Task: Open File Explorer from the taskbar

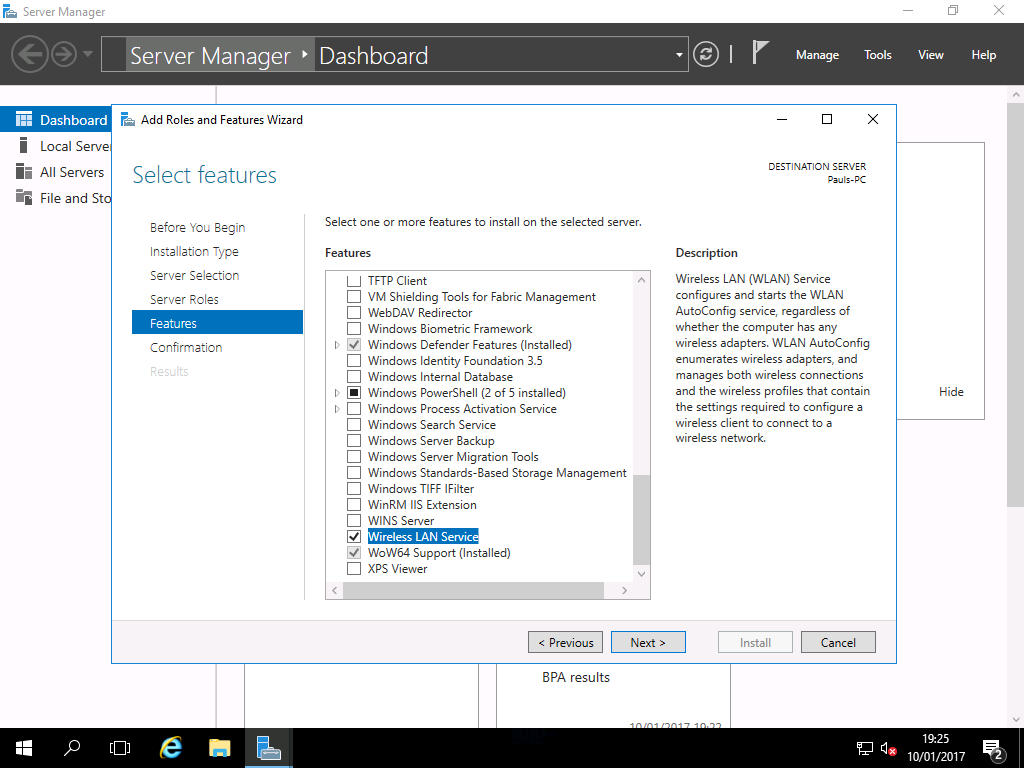Action: click(219, 748)
